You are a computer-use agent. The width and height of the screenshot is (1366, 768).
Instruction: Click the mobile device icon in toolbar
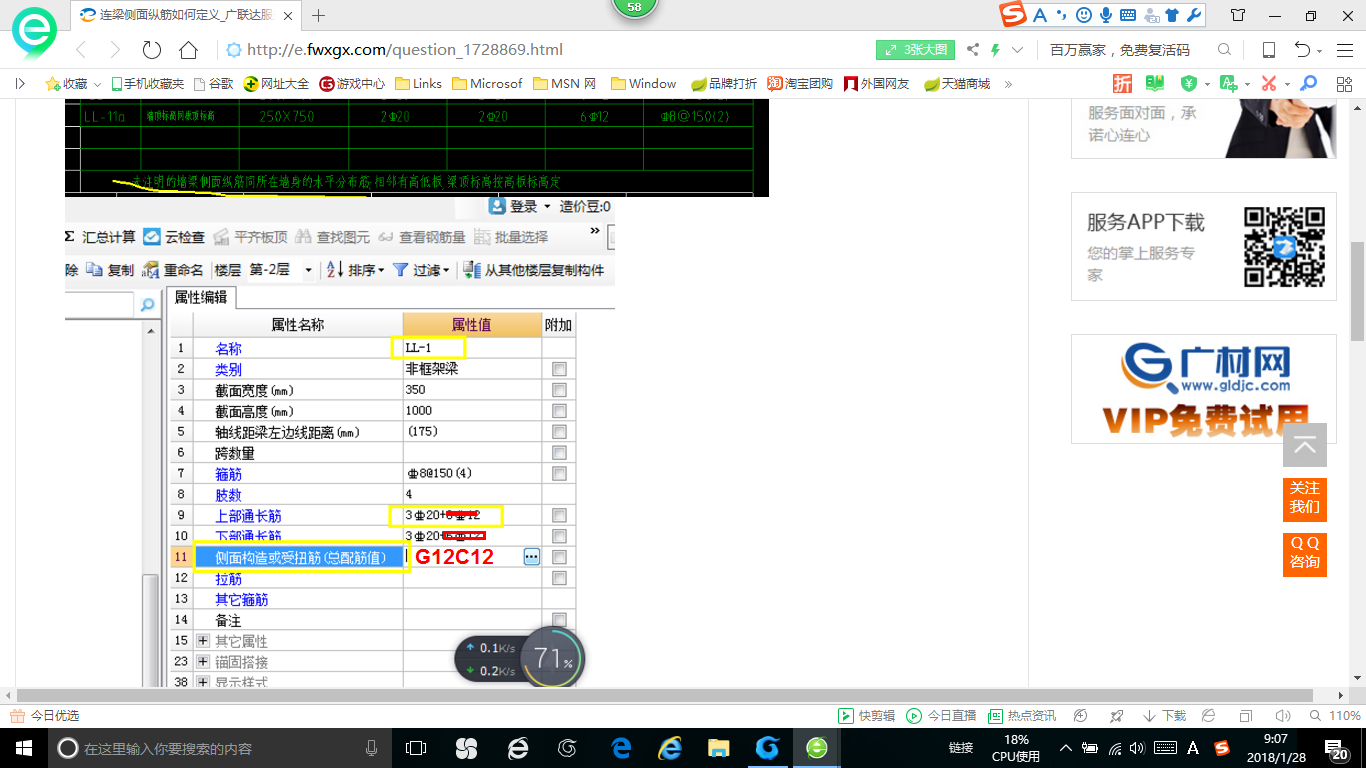click(1268, 50)
